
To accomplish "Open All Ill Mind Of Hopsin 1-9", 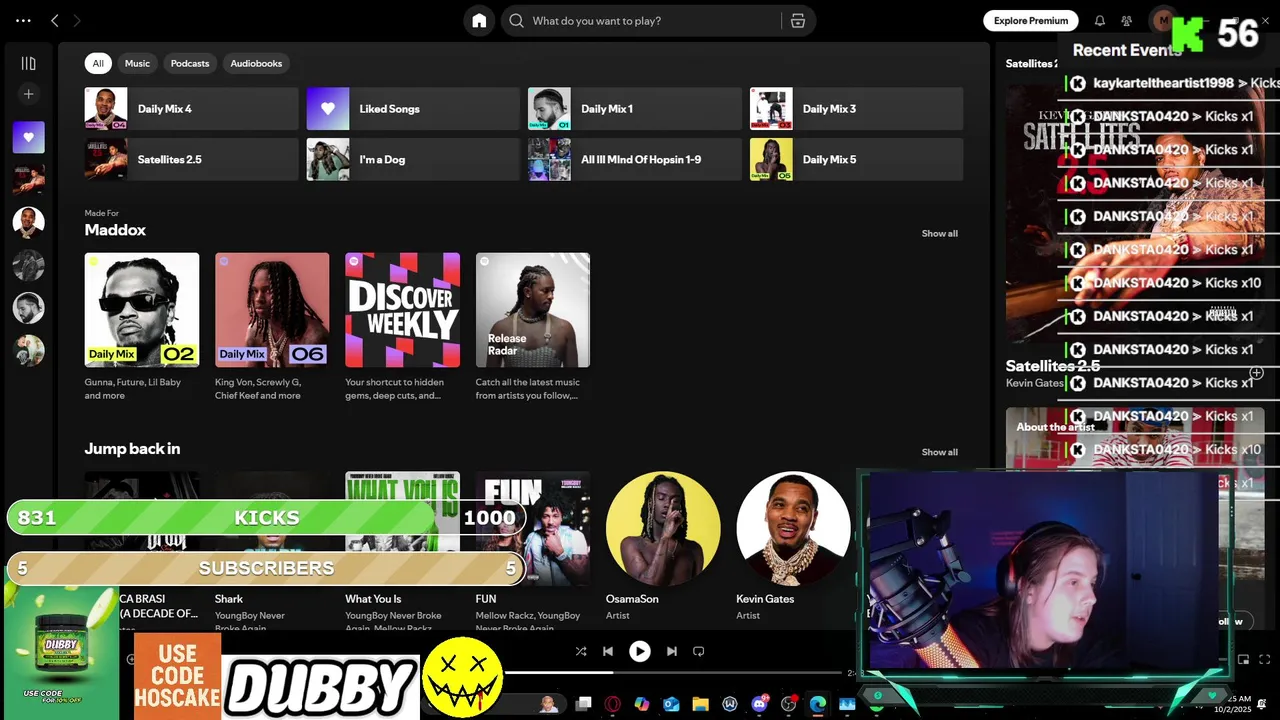I will click(634, 159).
